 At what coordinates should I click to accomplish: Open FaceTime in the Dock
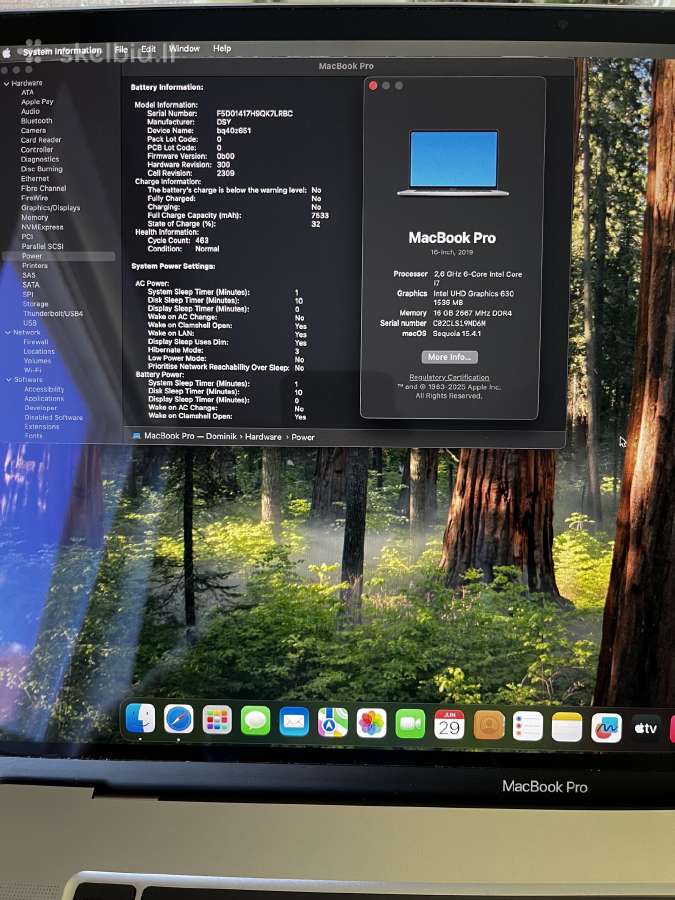click(x=410, y=724)
